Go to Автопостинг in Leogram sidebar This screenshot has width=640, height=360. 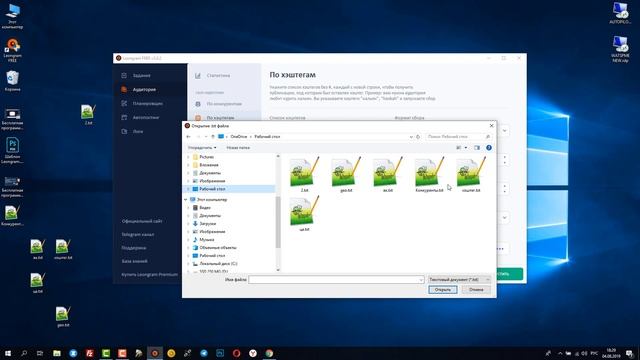pos(146,118)
